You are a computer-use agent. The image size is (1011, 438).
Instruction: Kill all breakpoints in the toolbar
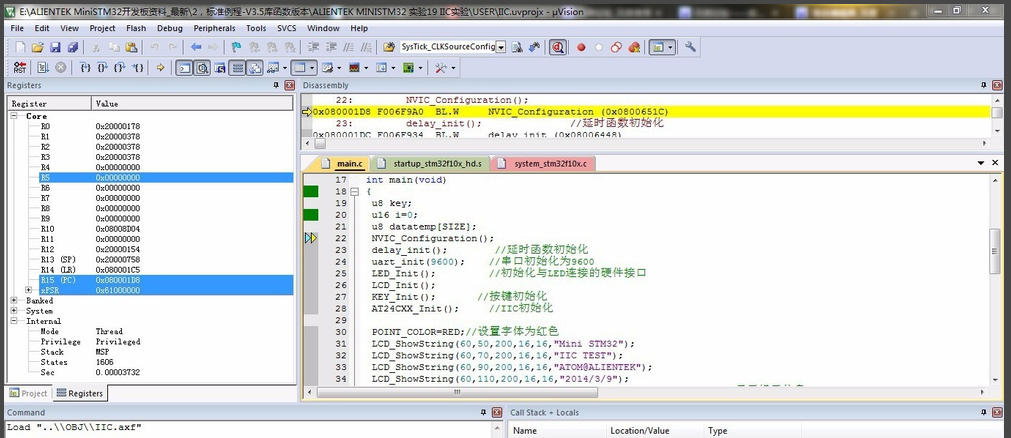click(x=634, y=47)
